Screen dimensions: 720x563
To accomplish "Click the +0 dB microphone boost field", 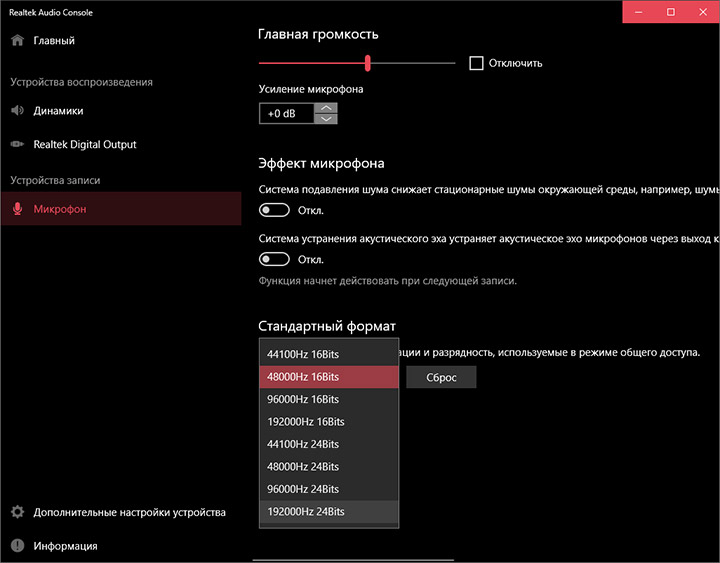I will [x=285, y=114].
